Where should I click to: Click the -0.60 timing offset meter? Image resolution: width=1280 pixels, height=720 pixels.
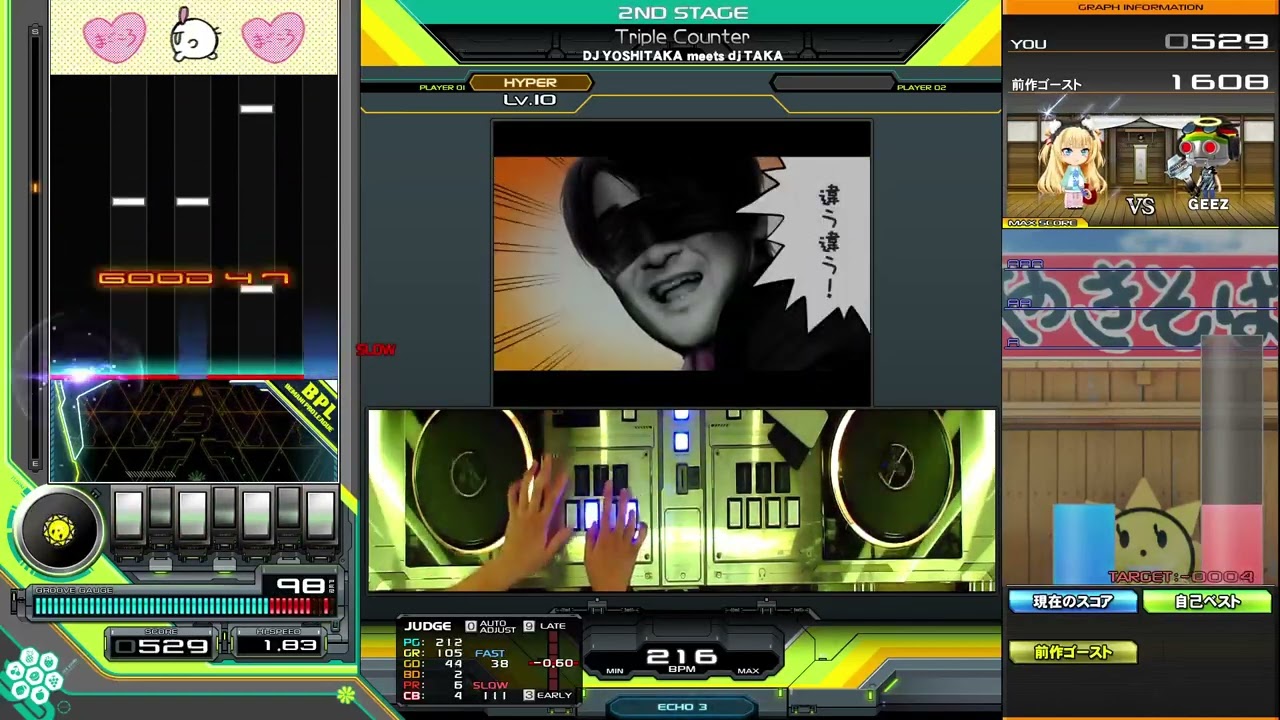[x=552, y=663]
